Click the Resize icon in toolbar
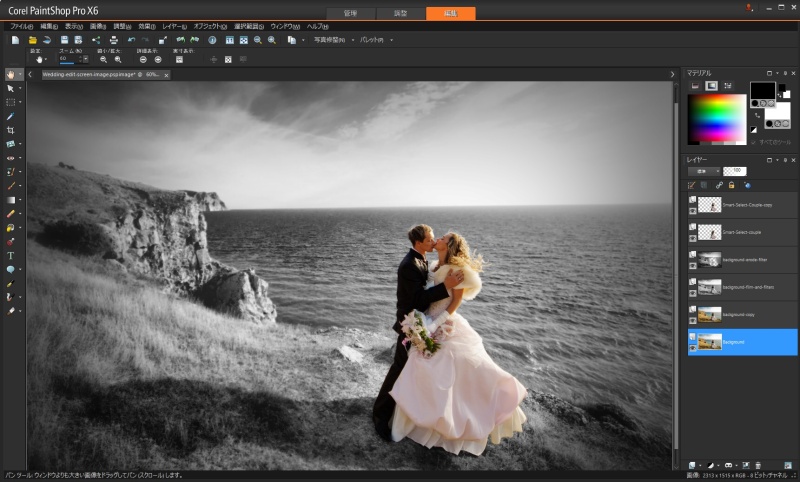 point(163,40)
